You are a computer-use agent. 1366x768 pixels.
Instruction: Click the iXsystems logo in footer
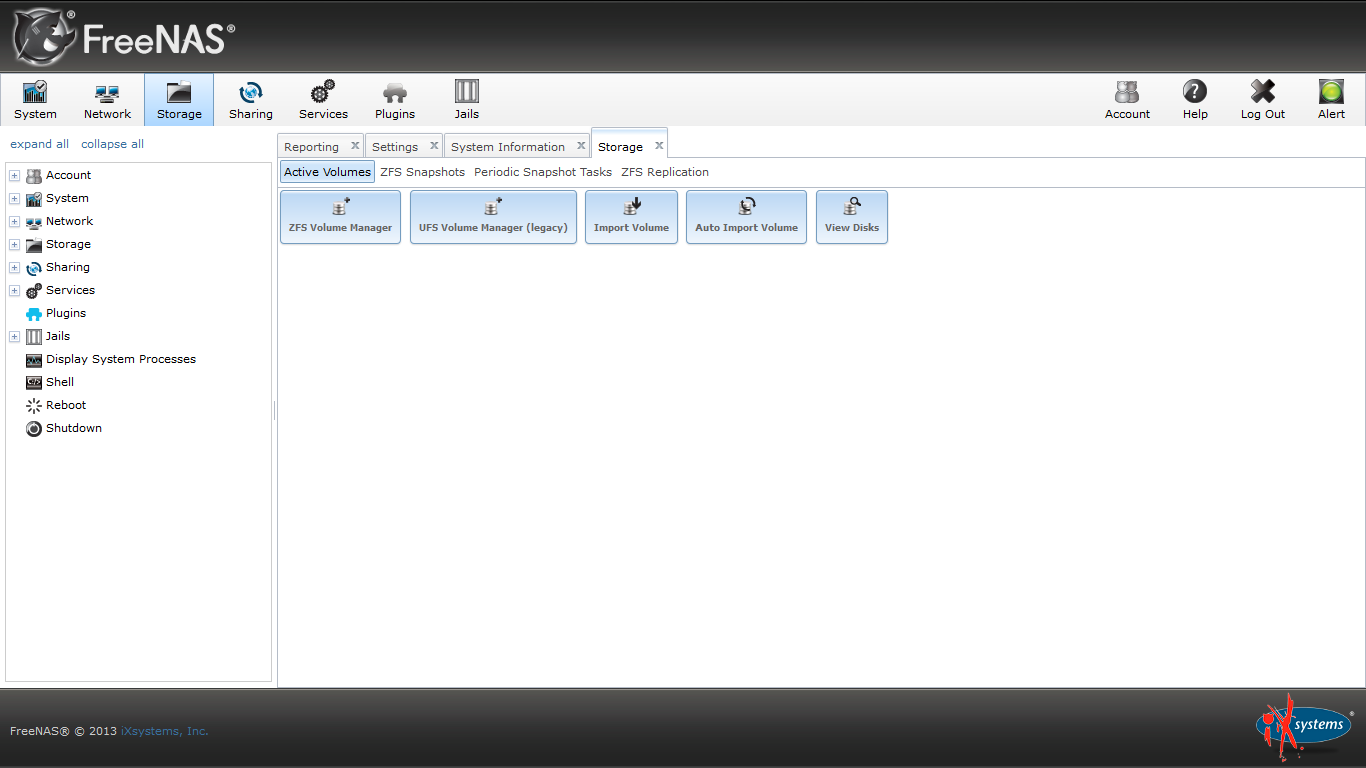1304,727
